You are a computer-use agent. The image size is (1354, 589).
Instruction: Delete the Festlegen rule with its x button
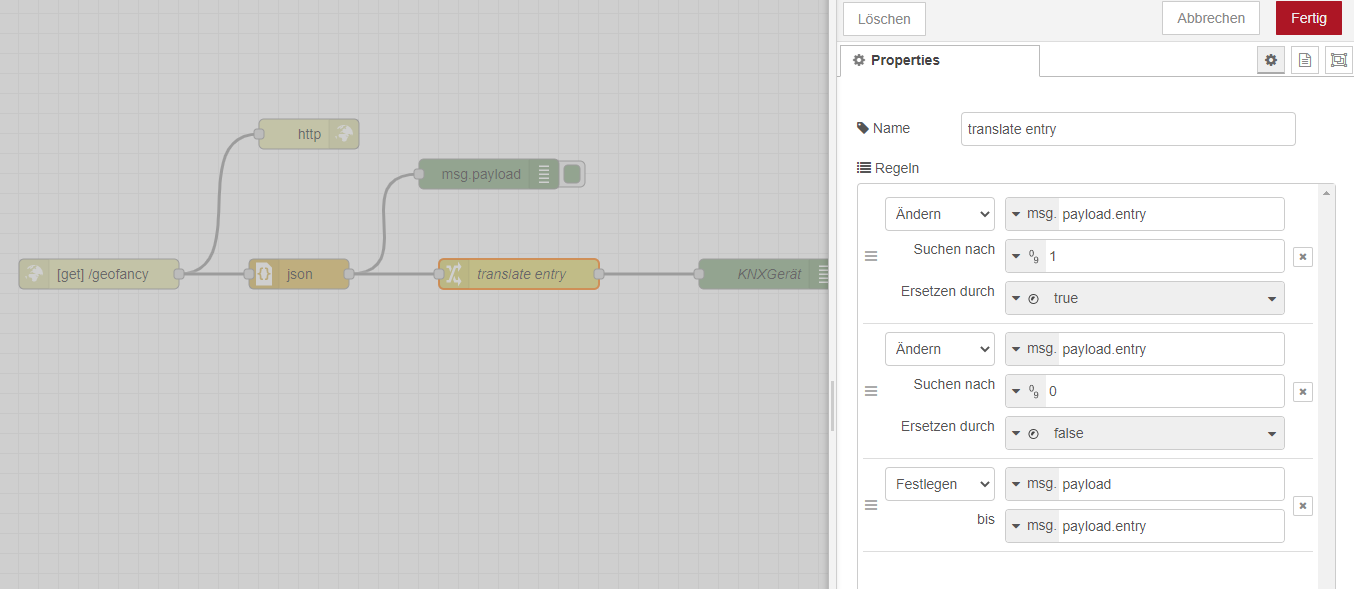pos(1302,506)
